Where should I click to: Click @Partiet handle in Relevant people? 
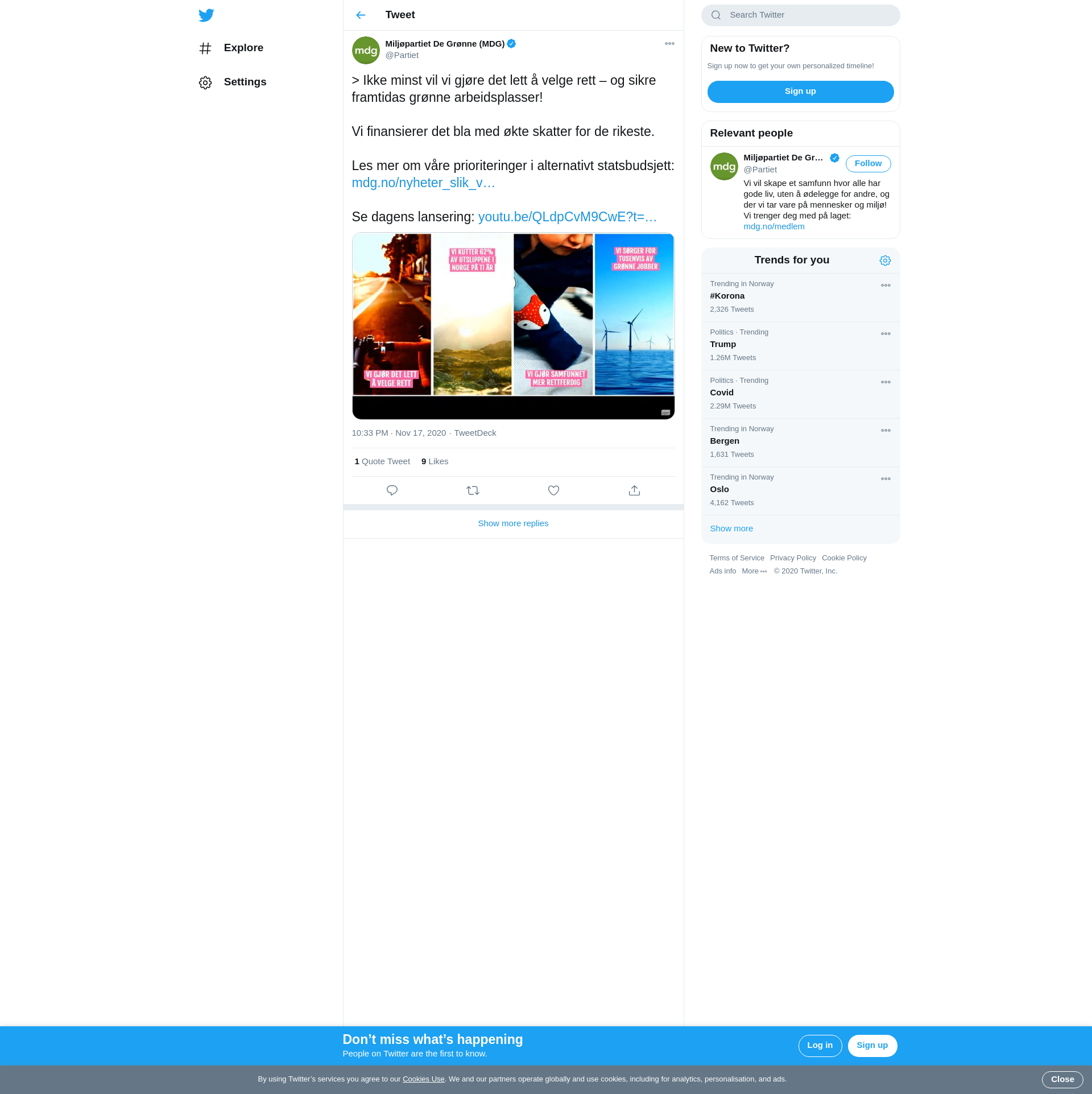tap(760, 170)
